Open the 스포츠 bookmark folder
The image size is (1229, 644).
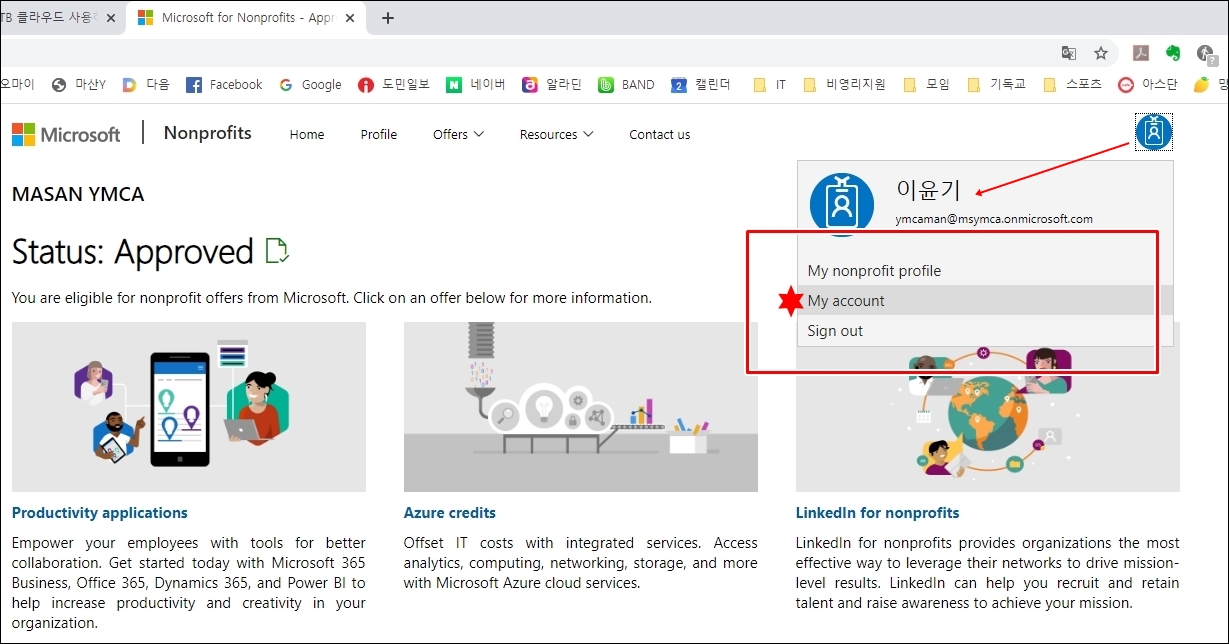pyautogui.click(x=1072, y=85)
